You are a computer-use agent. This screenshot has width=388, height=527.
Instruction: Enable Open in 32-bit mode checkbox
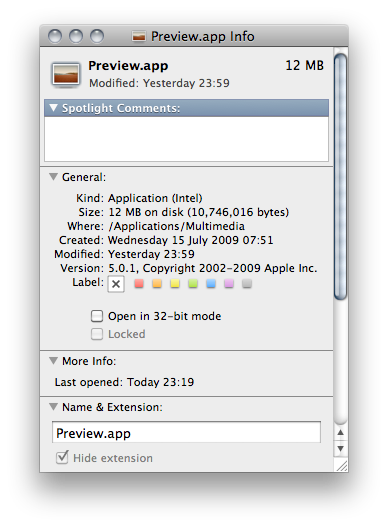[x=97, y=316]
